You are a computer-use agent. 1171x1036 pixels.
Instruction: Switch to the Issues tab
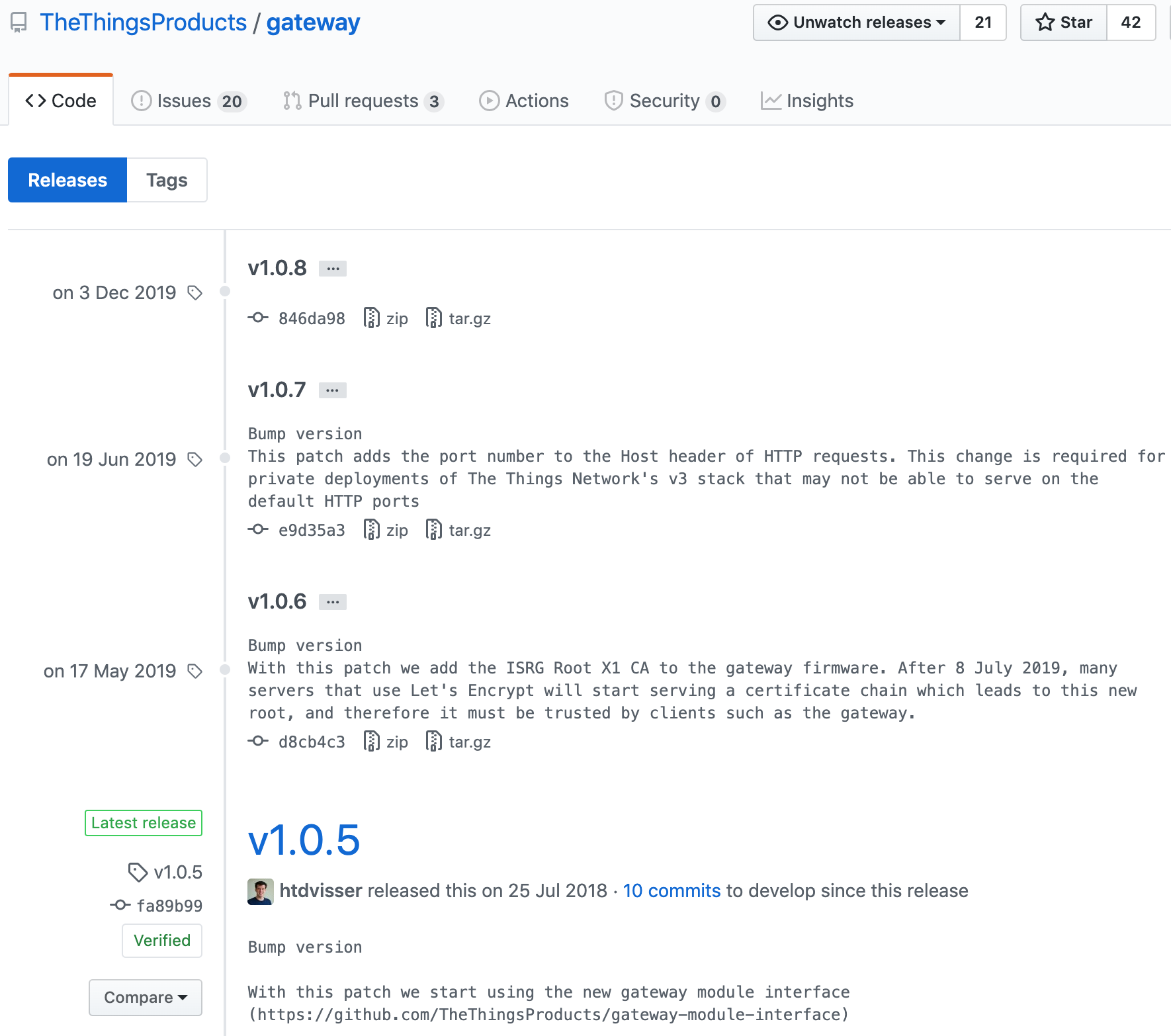point(189,101)
